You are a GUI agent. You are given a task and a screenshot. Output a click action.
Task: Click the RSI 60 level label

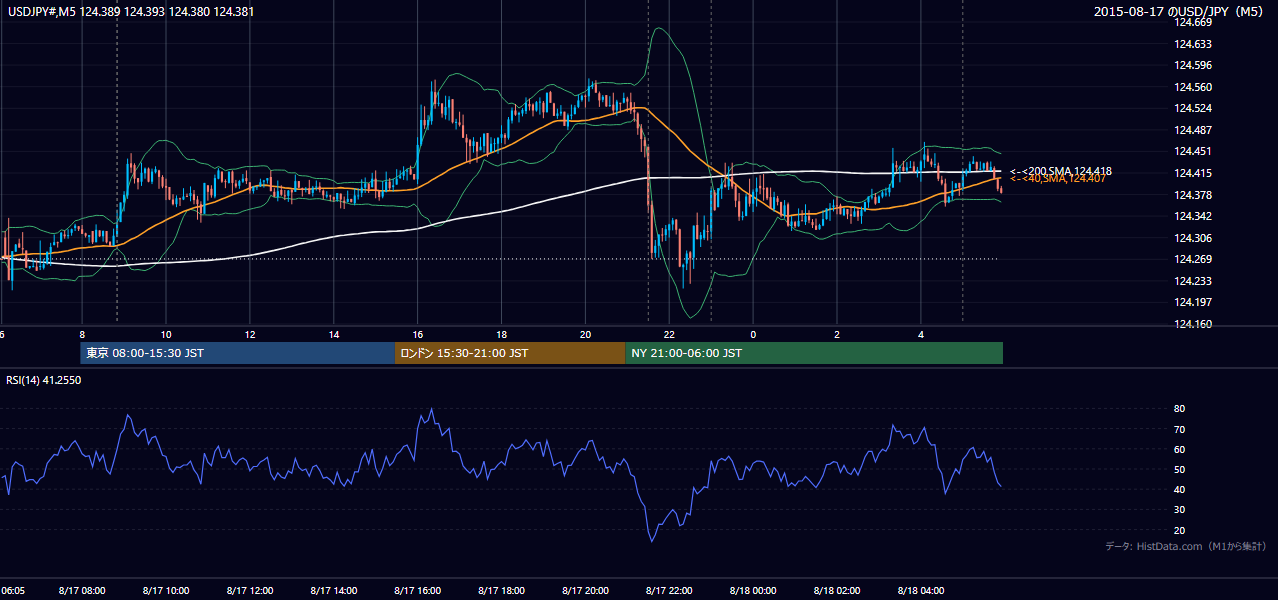tap(1180, 449)
